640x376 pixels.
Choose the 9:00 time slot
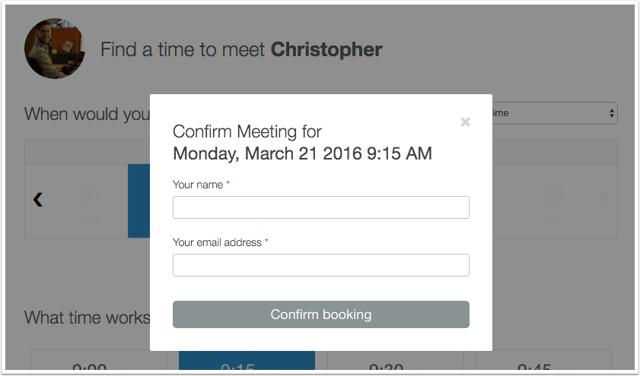[x=98, y=361]
